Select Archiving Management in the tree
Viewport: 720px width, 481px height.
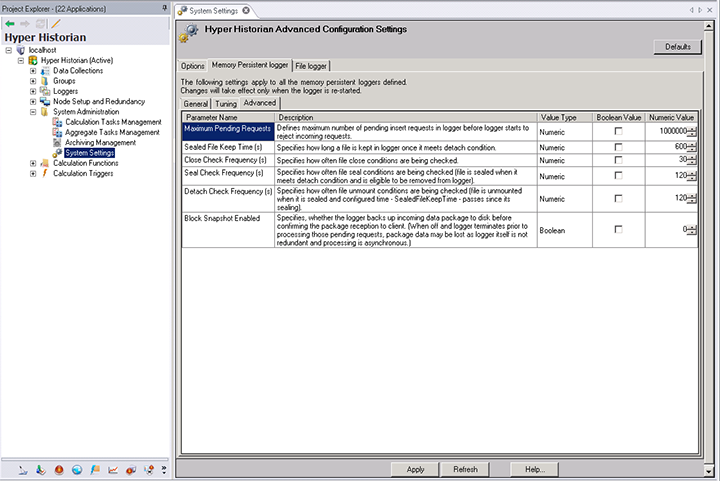(x=100, y=143)
